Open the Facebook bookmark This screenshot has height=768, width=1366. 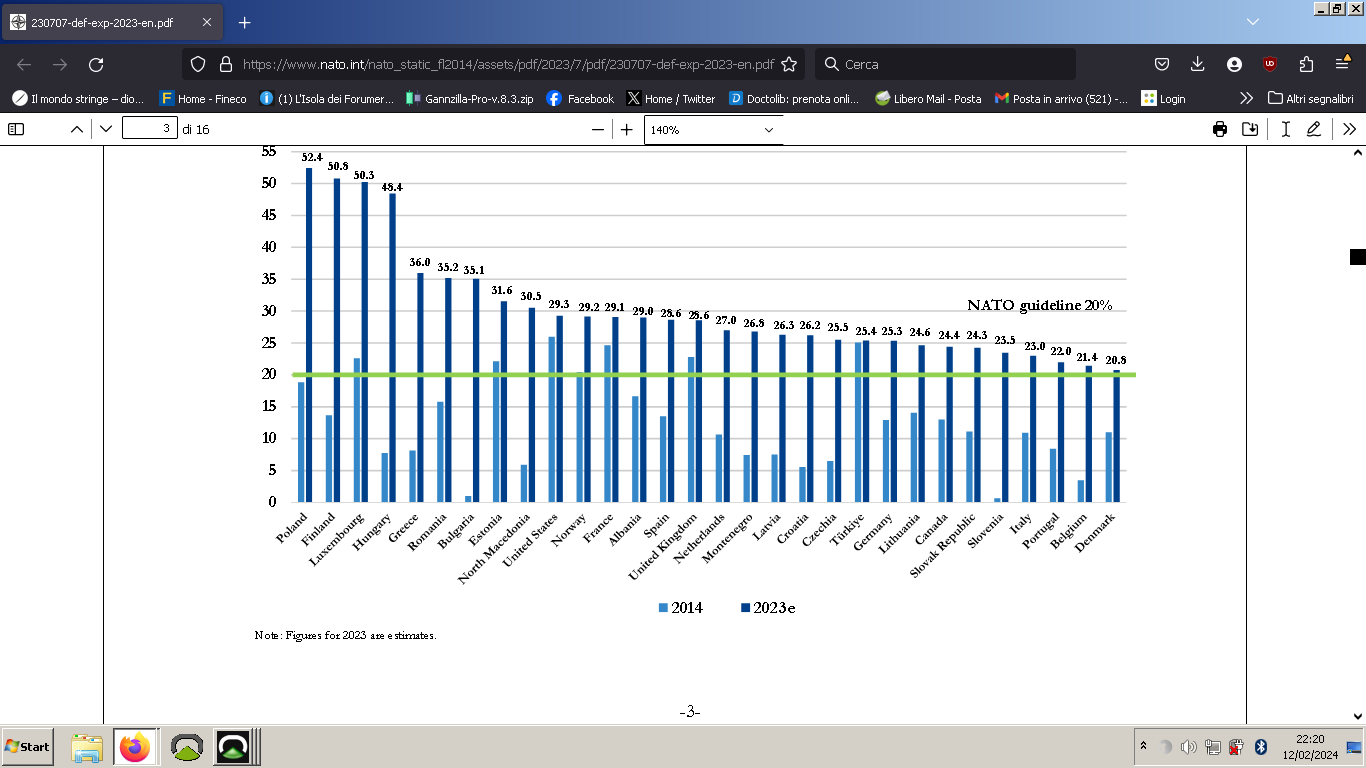581,99
